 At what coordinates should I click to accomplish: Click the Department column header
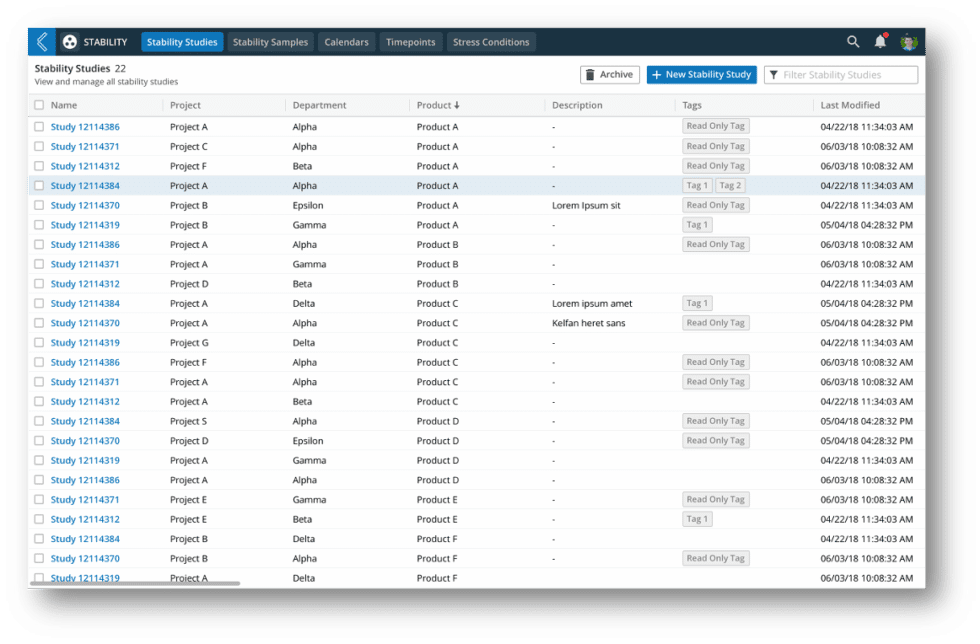click(319, 105)
